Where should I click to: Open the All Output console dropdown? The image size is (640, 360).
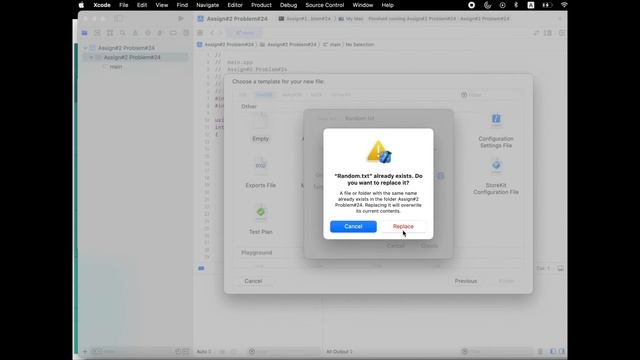tap(340, 351)
